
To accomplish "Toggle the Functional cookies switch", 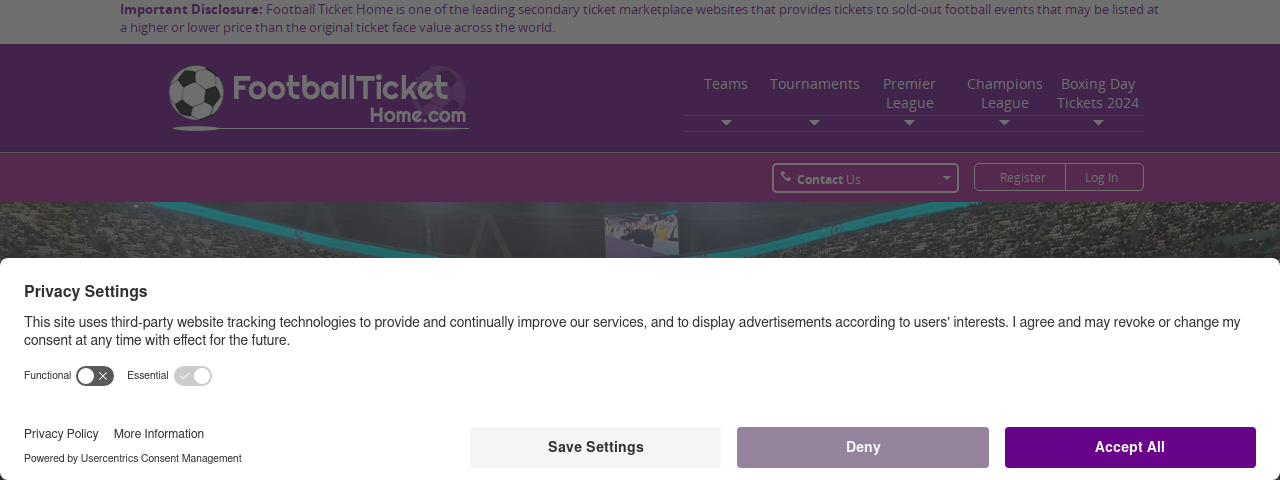I will point(95,376).
